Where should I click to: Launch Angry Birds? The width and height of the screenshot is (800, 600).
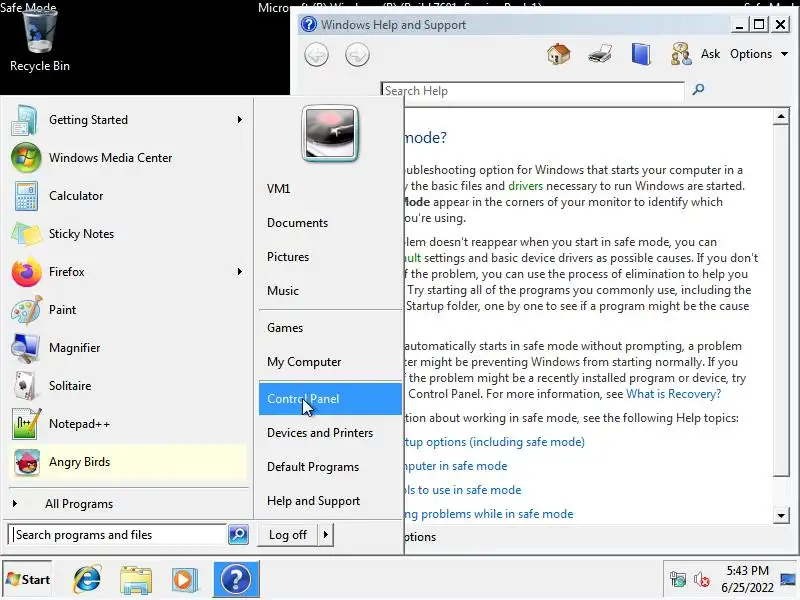pyautogui.click(x=128, y=462)
